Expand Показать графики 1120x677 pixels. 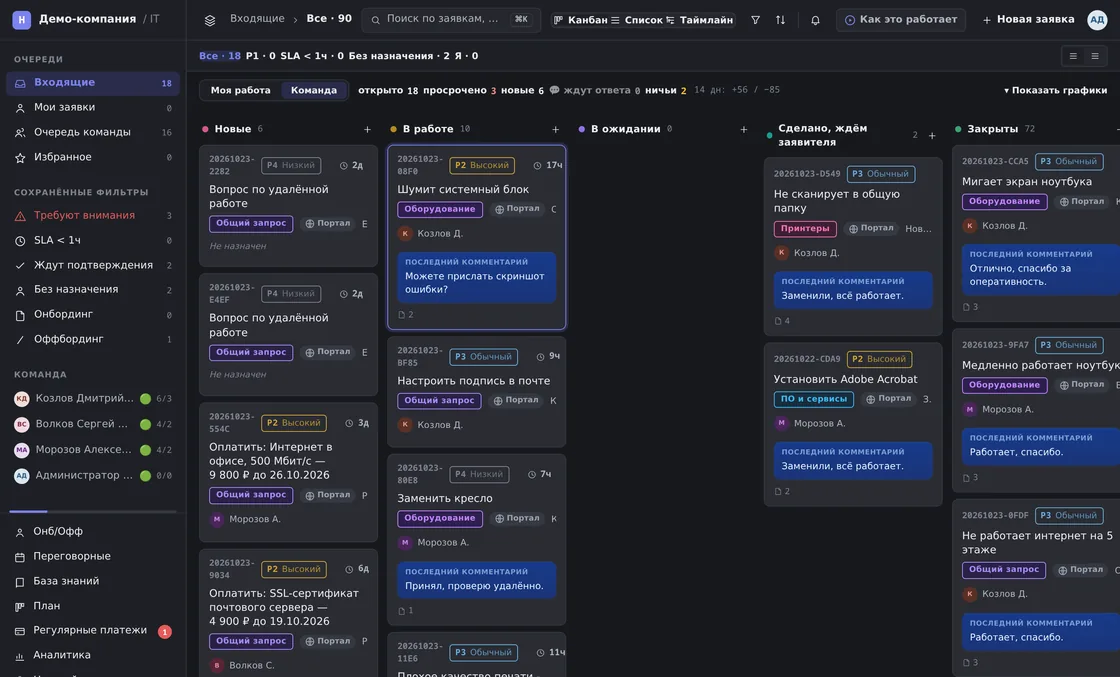pyautogui.click(x=1056, y=91)
